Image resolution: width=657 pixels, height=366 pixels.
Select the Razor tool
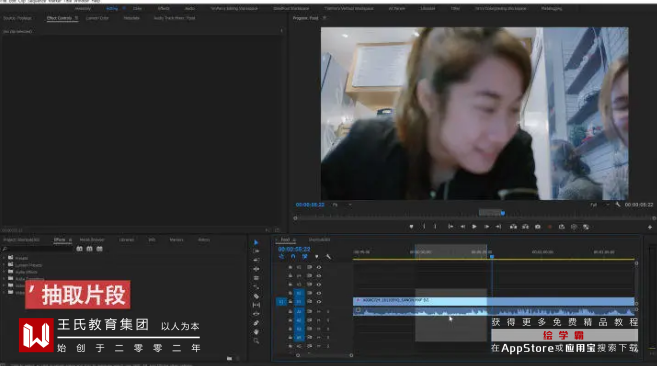point(256,296)
